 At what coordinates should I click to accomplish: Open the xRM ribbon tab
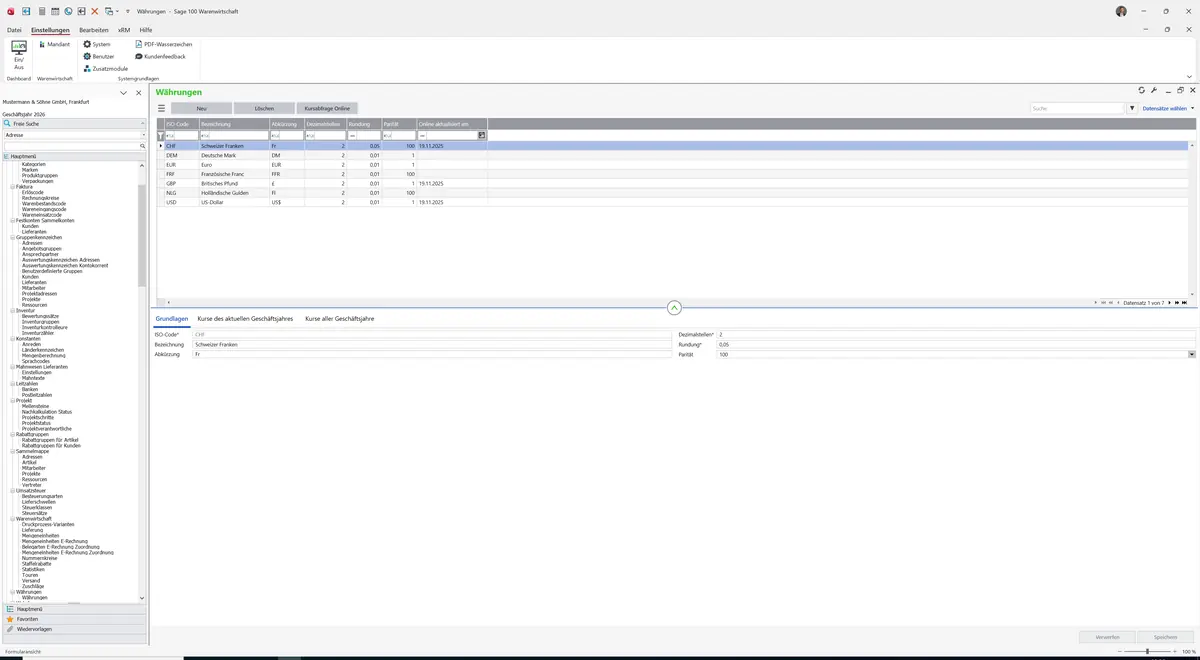tap(124, 30)
